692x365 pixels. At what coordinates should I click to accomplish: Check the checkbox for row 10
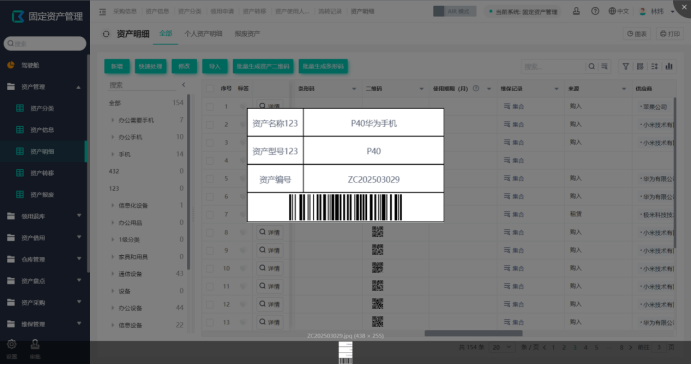click(x=210, y=268)
